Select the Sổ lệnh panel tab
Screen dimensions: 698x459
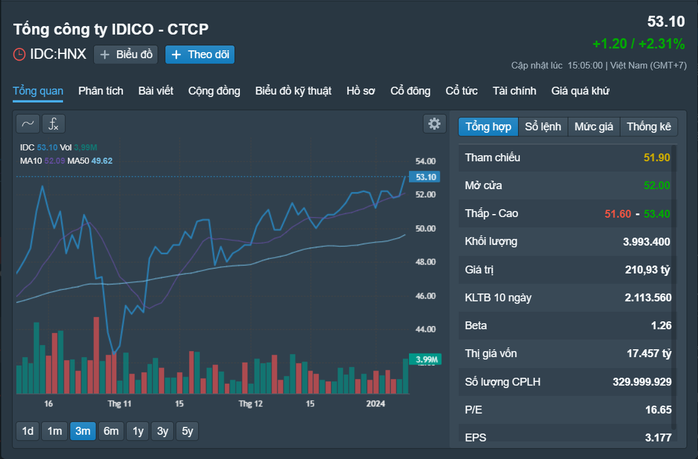543,127
